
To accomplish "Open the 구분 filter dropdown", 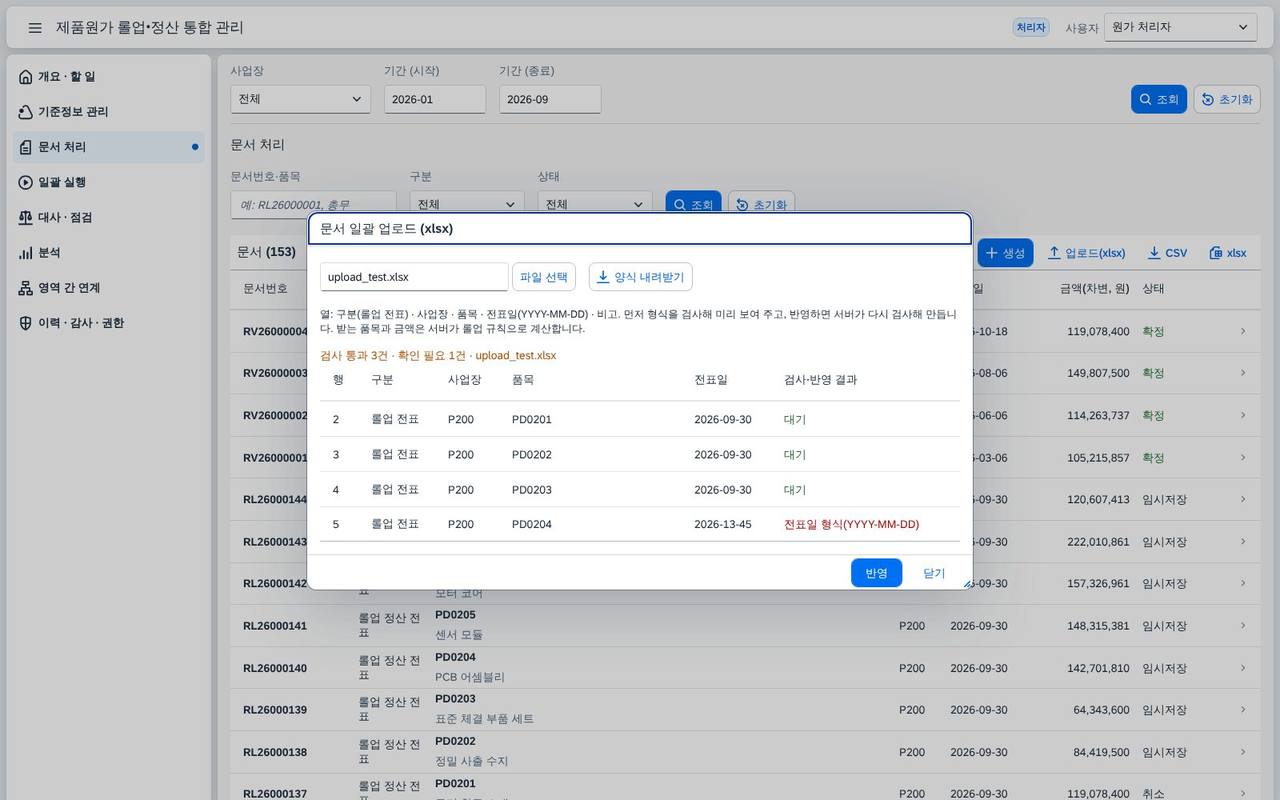I will pyautogui.click(x=467, y=204).
